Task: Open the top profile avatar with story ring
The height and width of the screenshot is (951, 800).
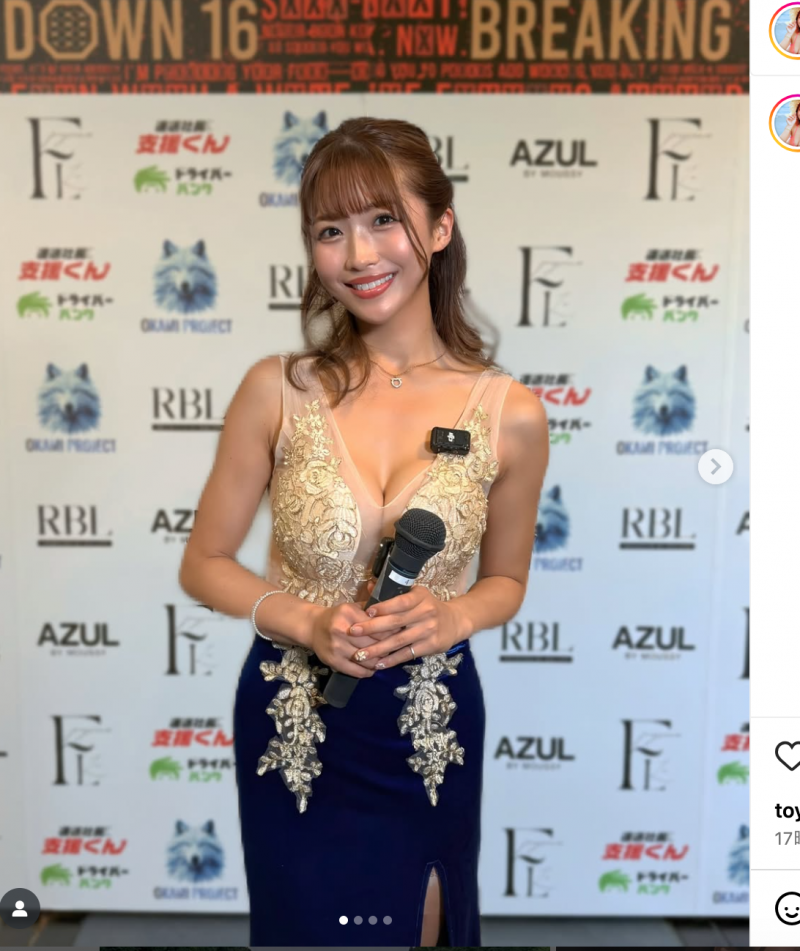Action: point(785,30)
